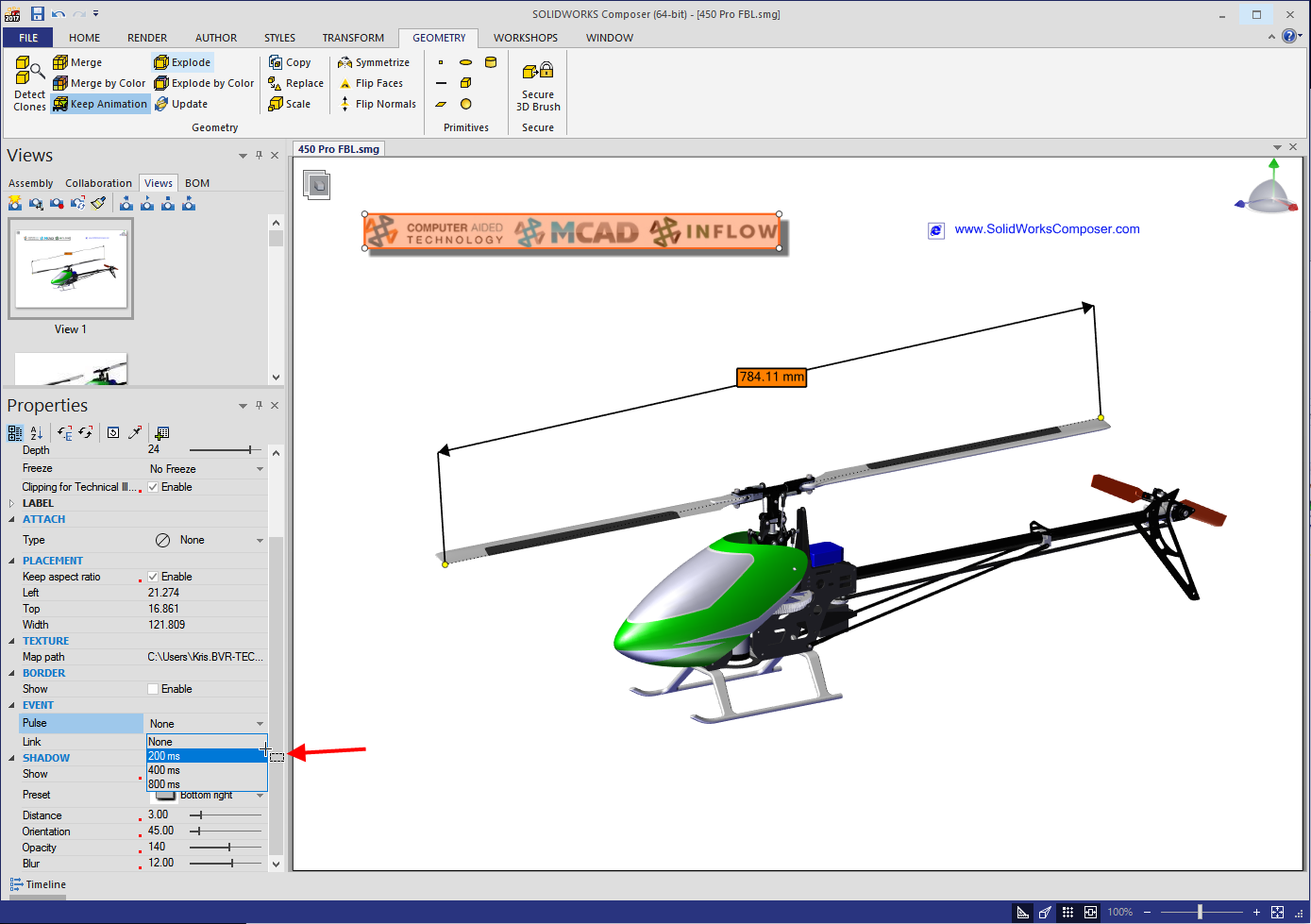Select the View 1 thumbnail
1311x924 pixels.
point(71,269)
